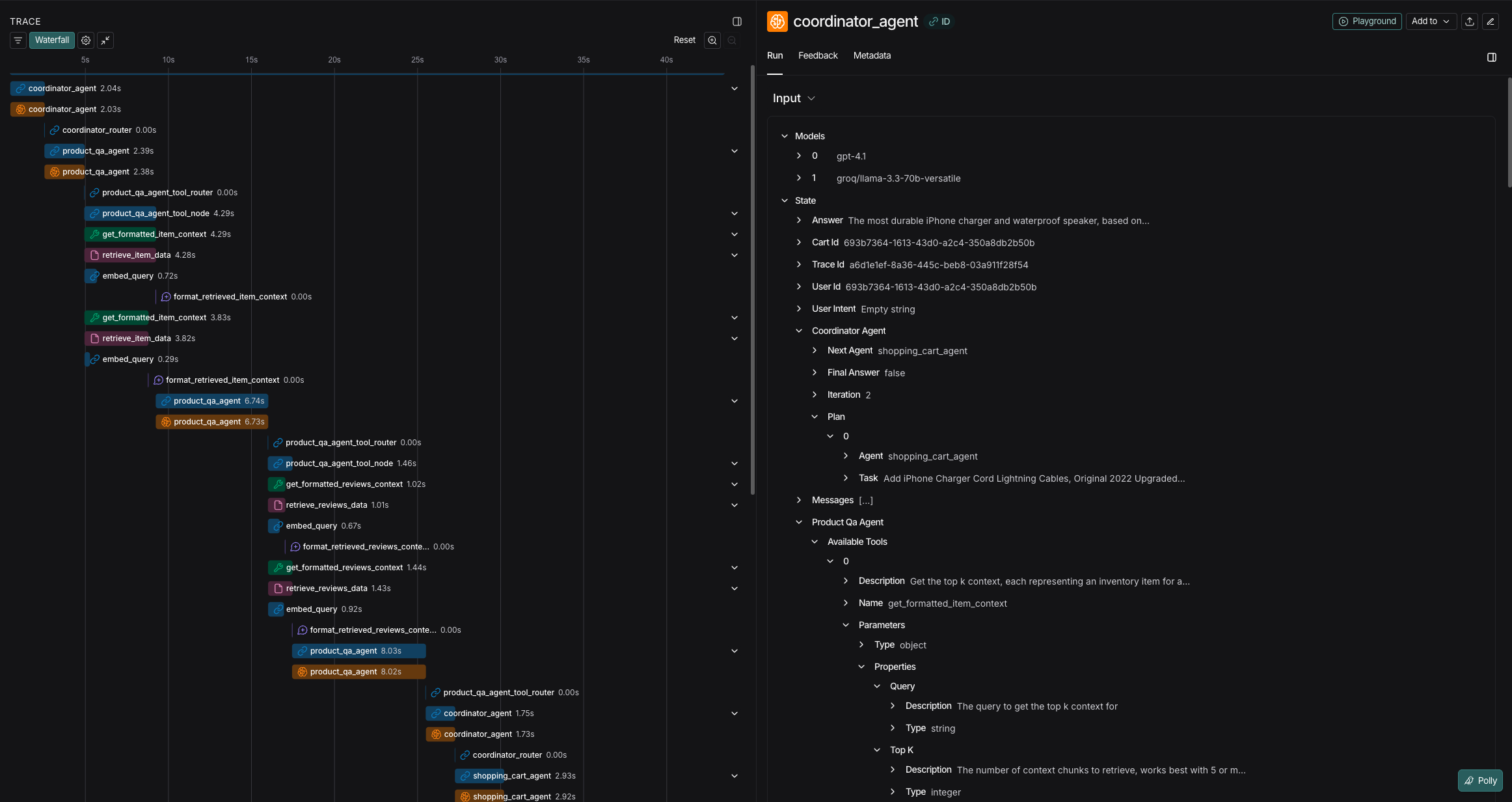Switch to the Feedback tab
The width and height of the screenshot is (1512, 802).
tap(818, 55)
